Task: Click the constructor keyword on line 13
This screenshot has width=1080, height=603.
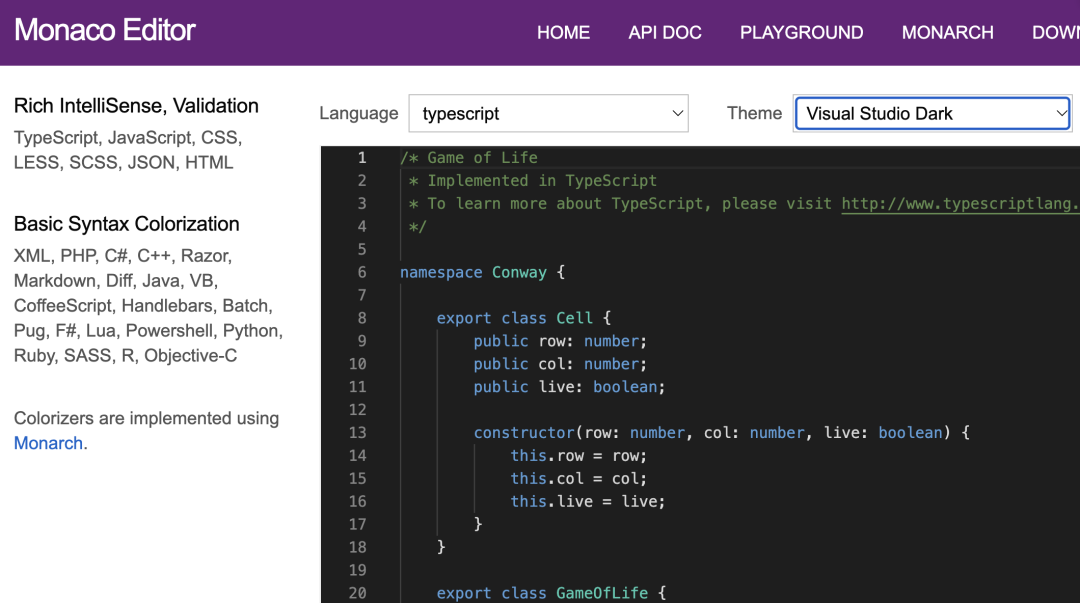Action: [x=524, y=433]
